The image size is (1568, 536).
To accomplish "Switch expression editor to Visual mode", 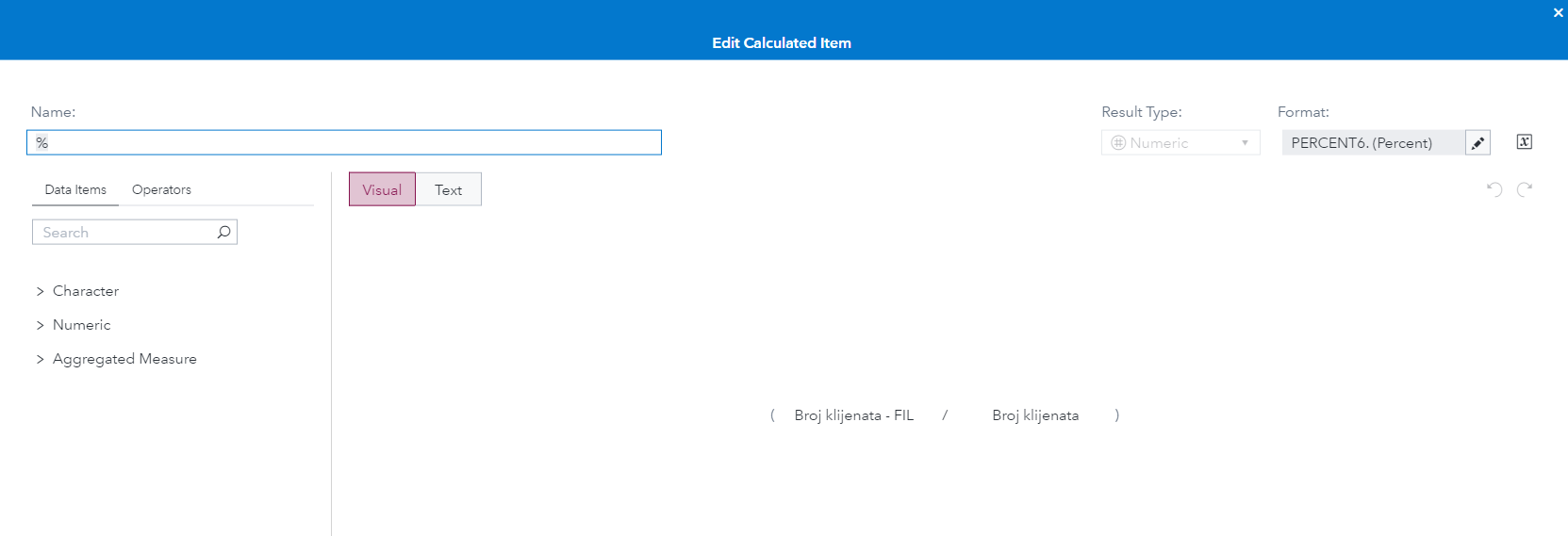I will [x=382, y=189].
